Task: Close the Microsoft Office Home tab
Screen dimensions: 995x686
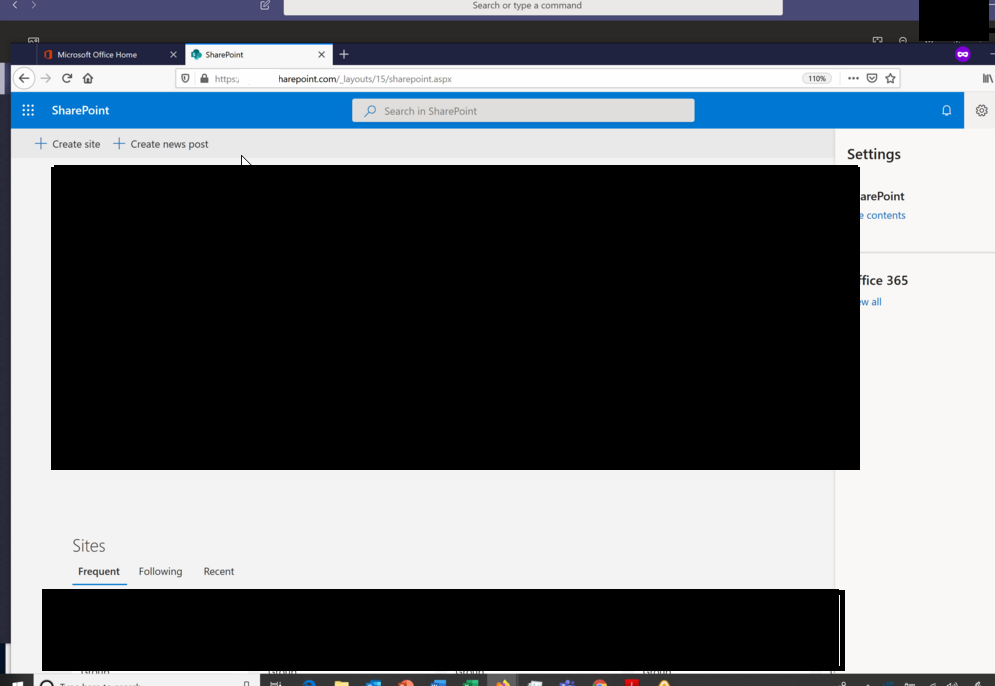Action: 173,55
